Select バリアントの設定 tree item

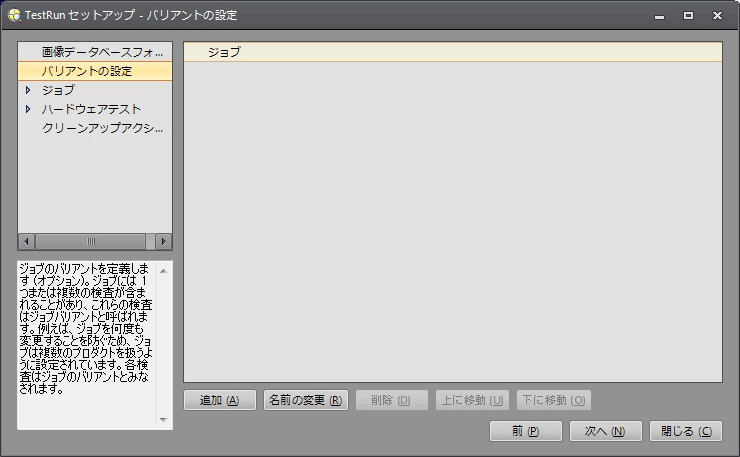[x=86, y=71]
